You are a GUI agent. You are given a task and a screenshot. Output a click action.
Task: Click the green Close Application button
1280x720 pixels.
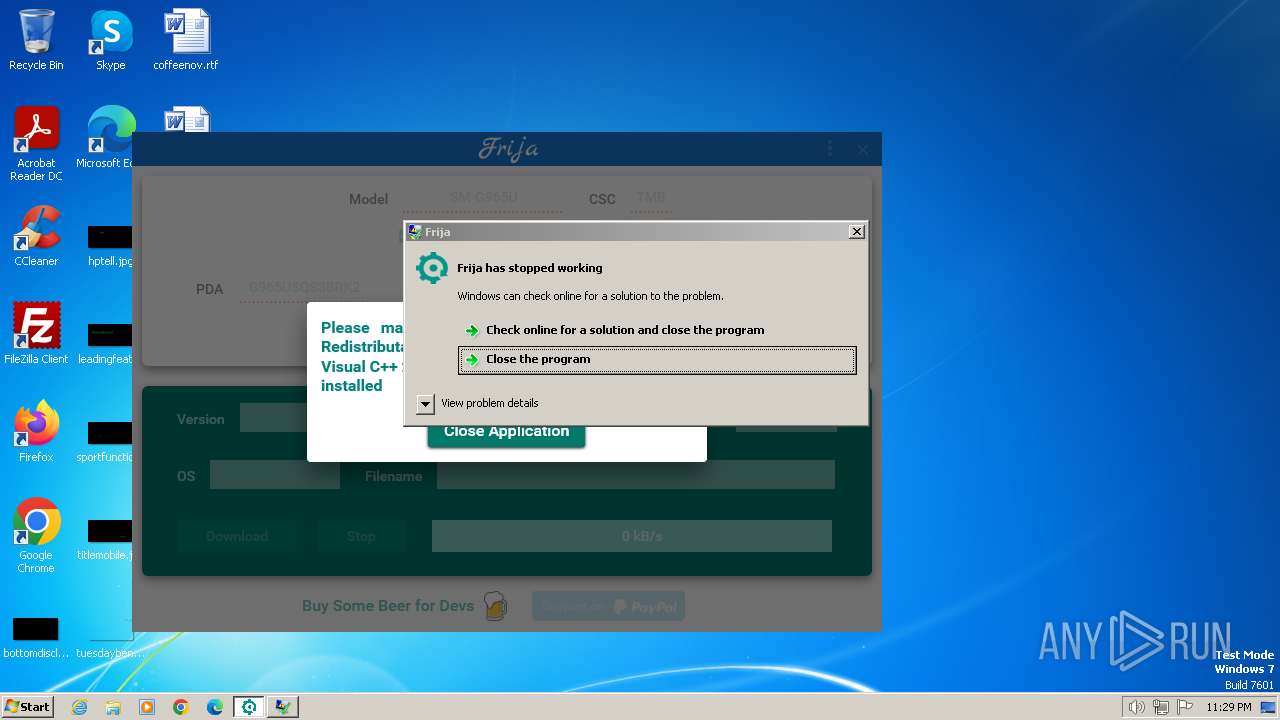click(506, 433)
